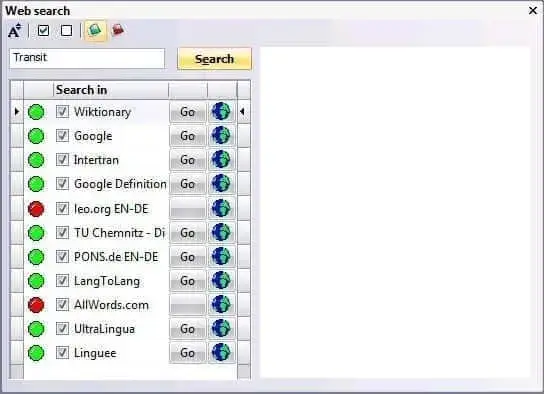Click the font size A icon
The image size is (544, 394).
click(x=14, y=31)
